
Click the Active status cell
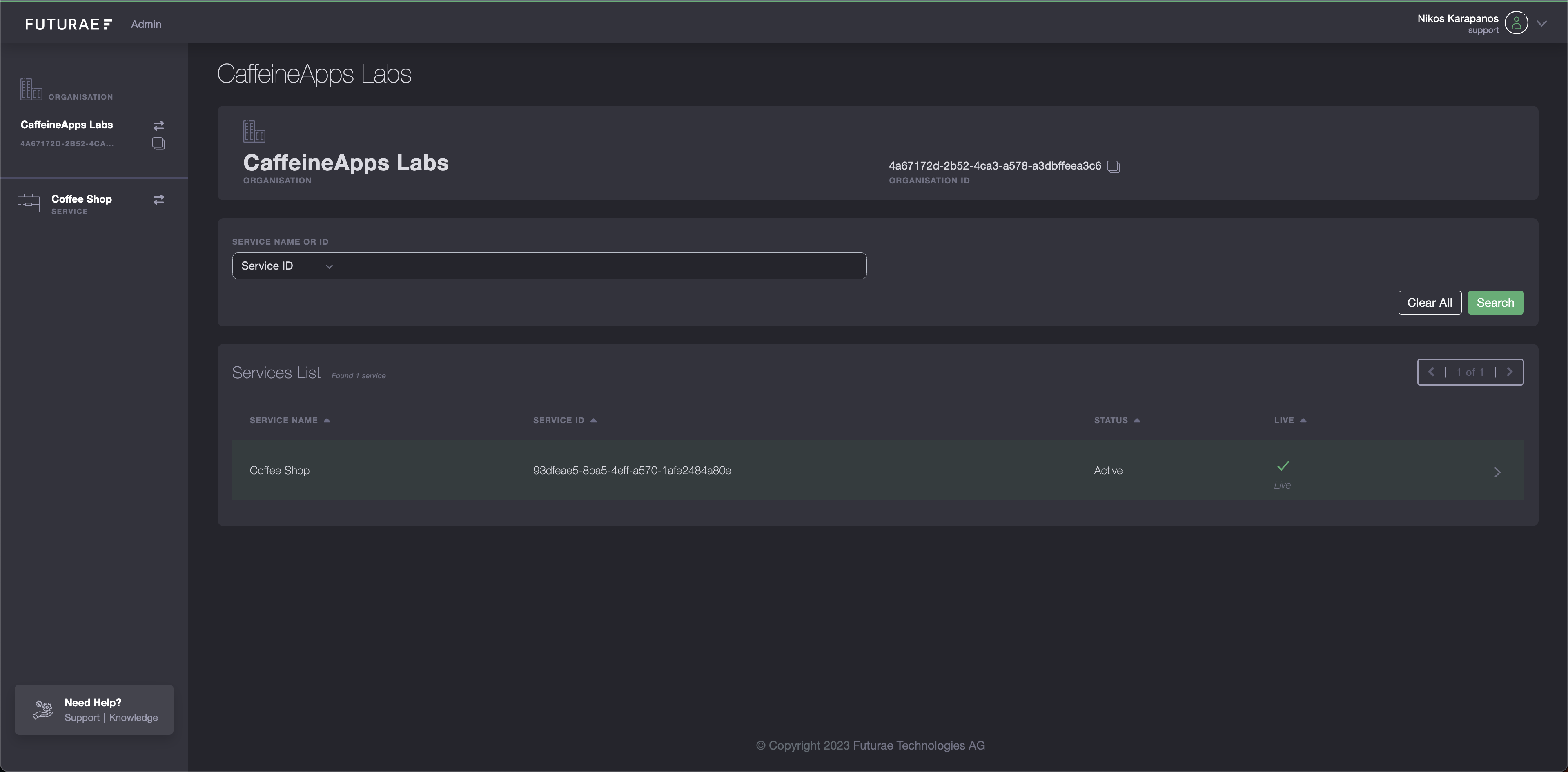tap(1108, 471)
